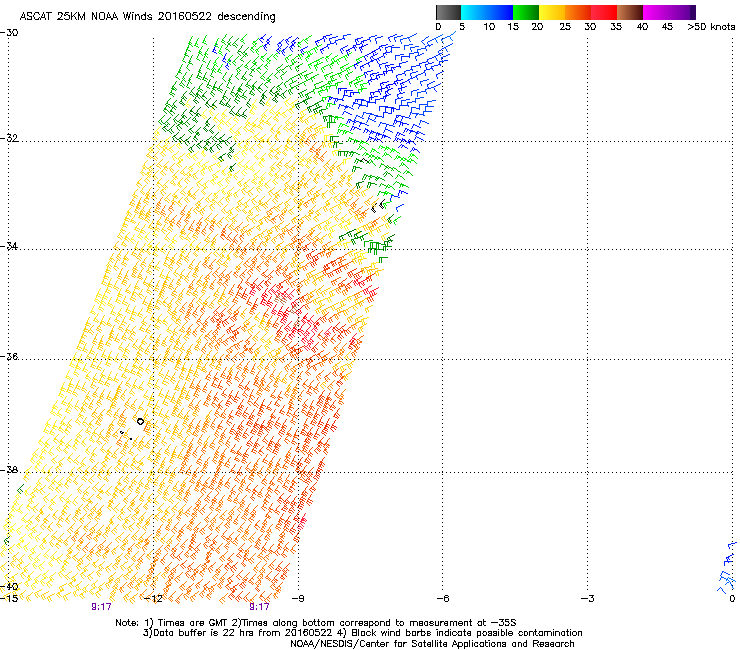Click the '-30' latitude axis label
The height and width of the screenshot is (650, 740).
9,33
